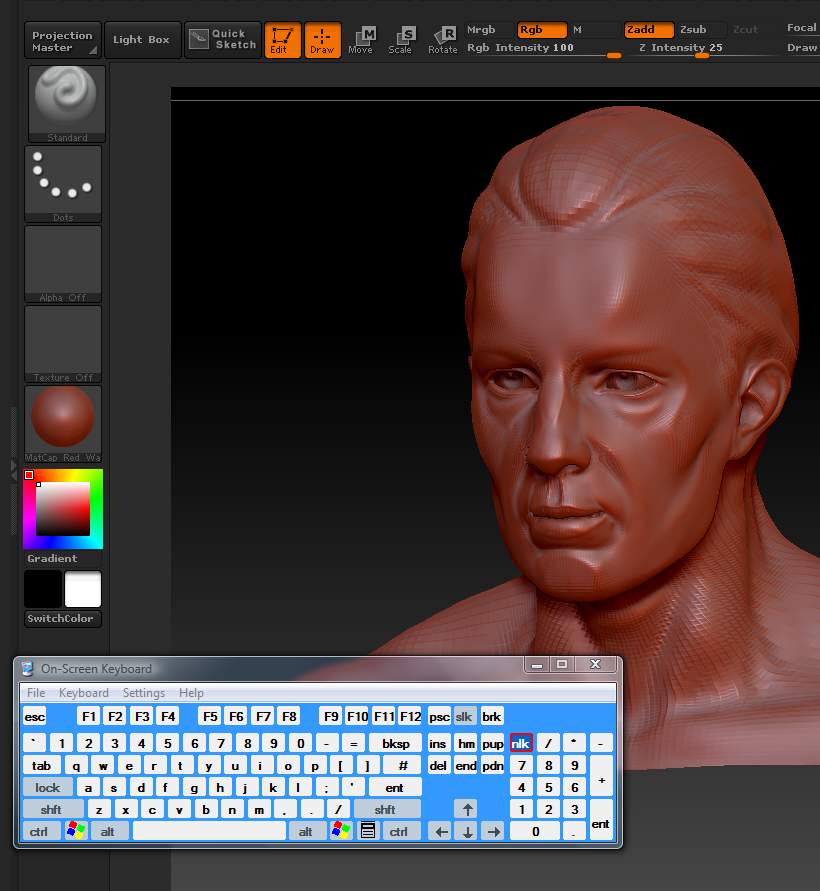Open the File menu in On-Screen Keyboard
Viewport: 820px width, 891px height.
(36, 692)
